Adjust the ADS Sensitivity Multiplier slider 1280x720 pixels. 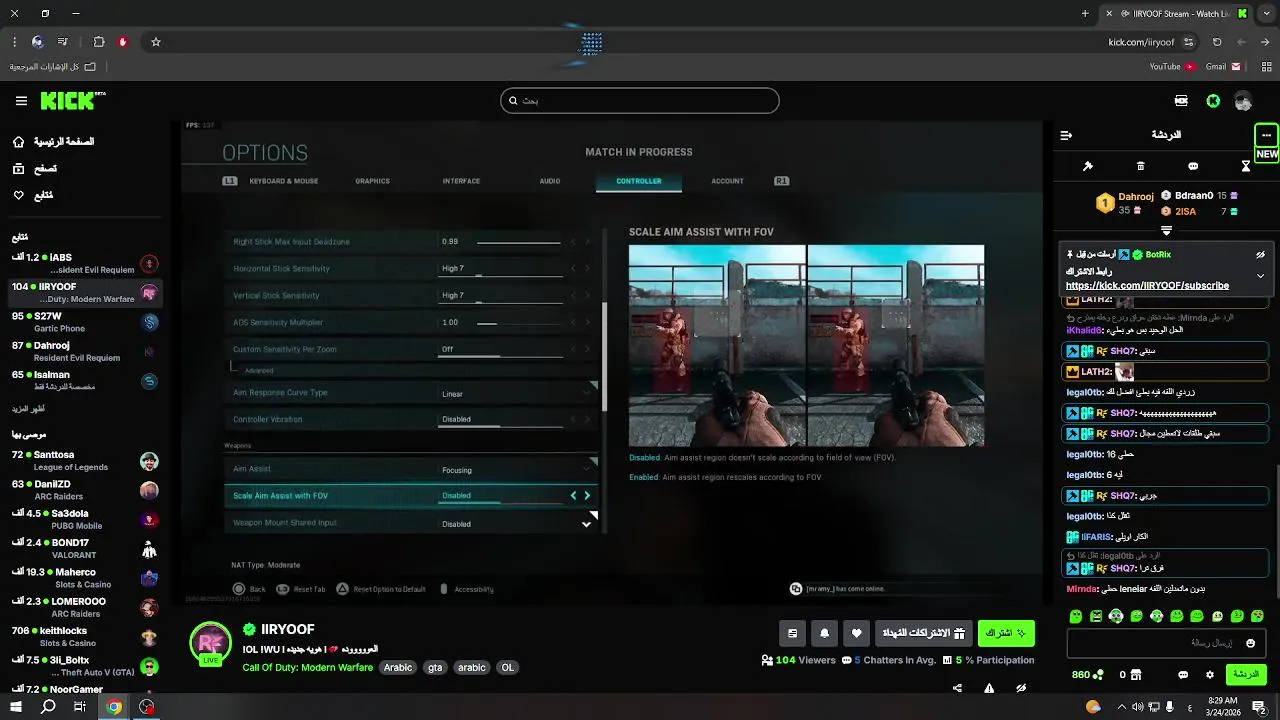point(518,323)
